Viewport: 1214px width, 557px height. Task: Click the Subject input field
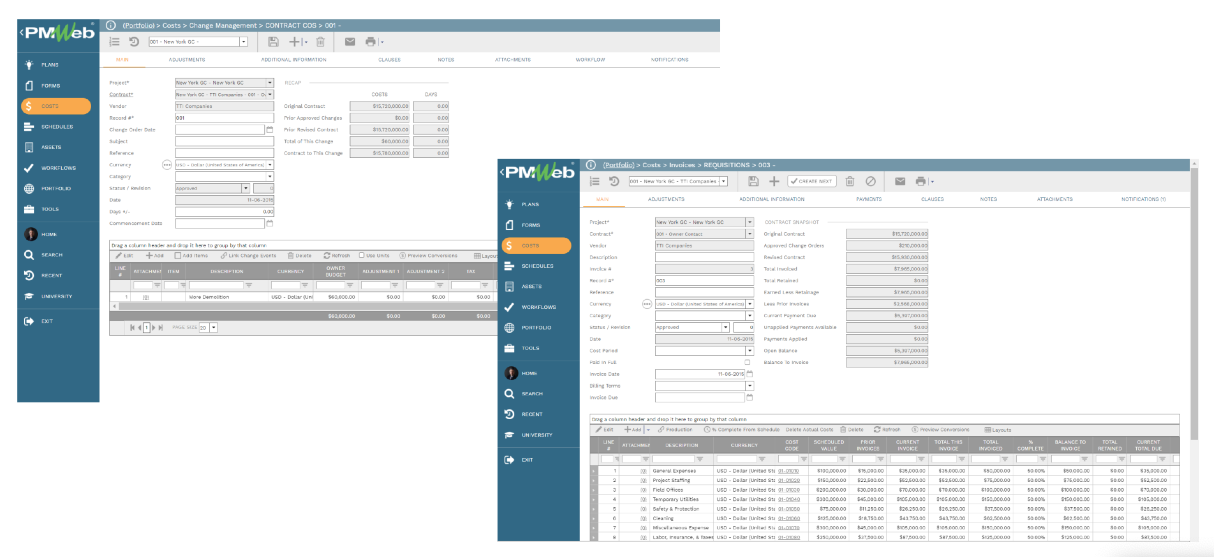[x=224, y=141]
